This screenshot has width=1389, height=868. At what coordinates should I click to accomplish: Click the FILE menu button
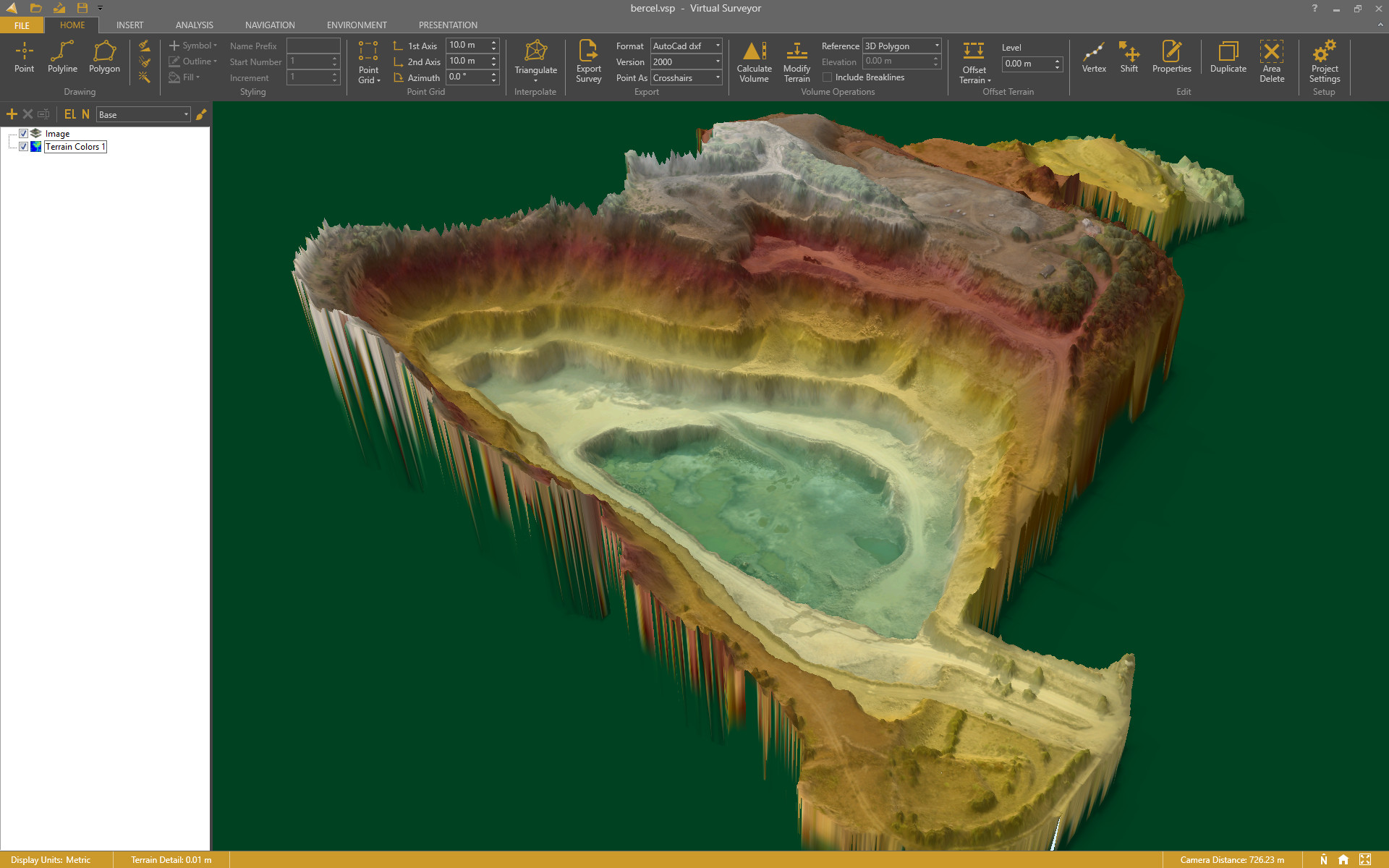[22, 25]
